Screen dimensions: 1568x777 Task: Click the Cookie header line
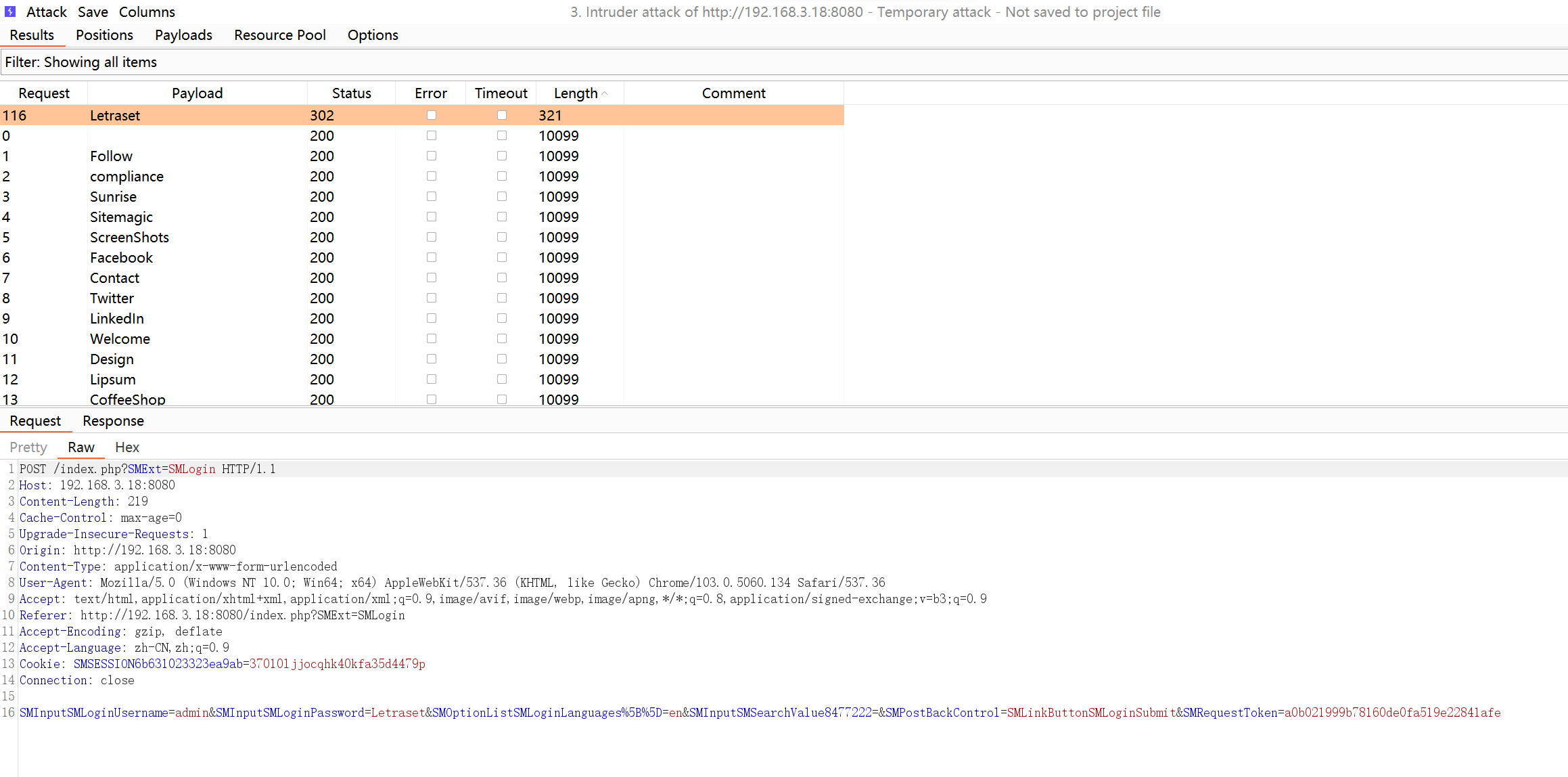click(x=222, y=664)
